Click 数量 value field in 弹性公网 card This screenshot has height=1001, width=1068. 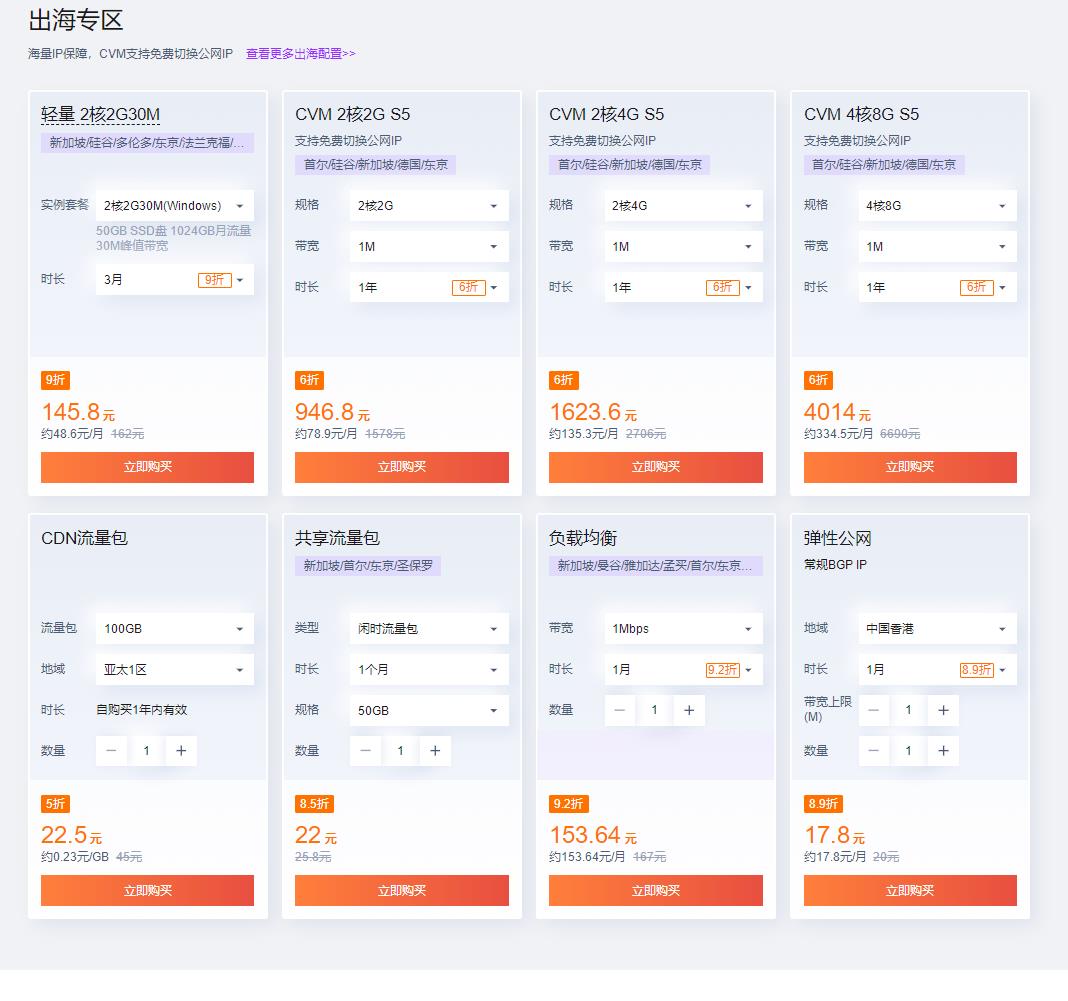pyautogui.click(x=909, y=750)
